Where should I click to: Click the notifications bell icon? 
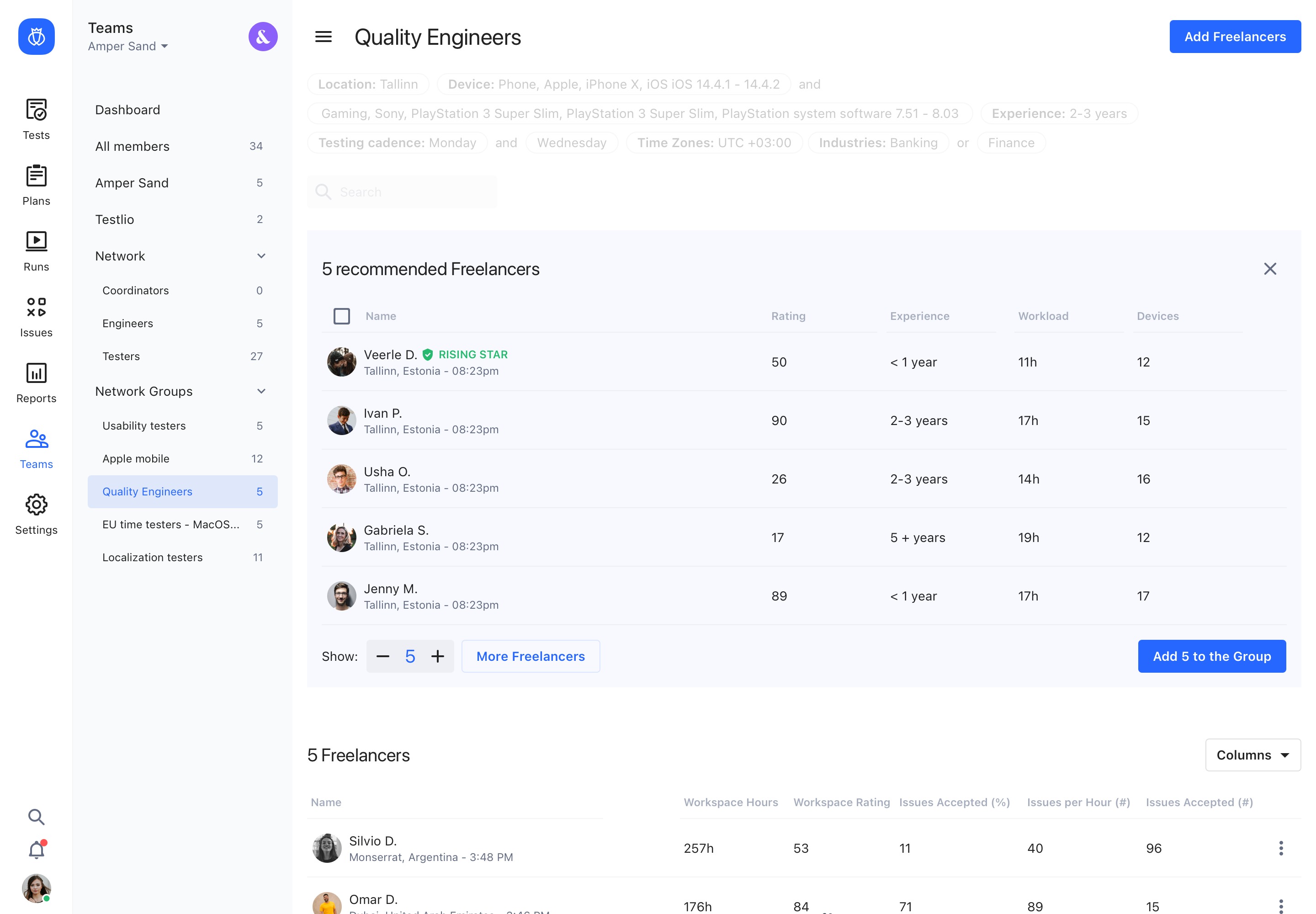coord(36,850)
